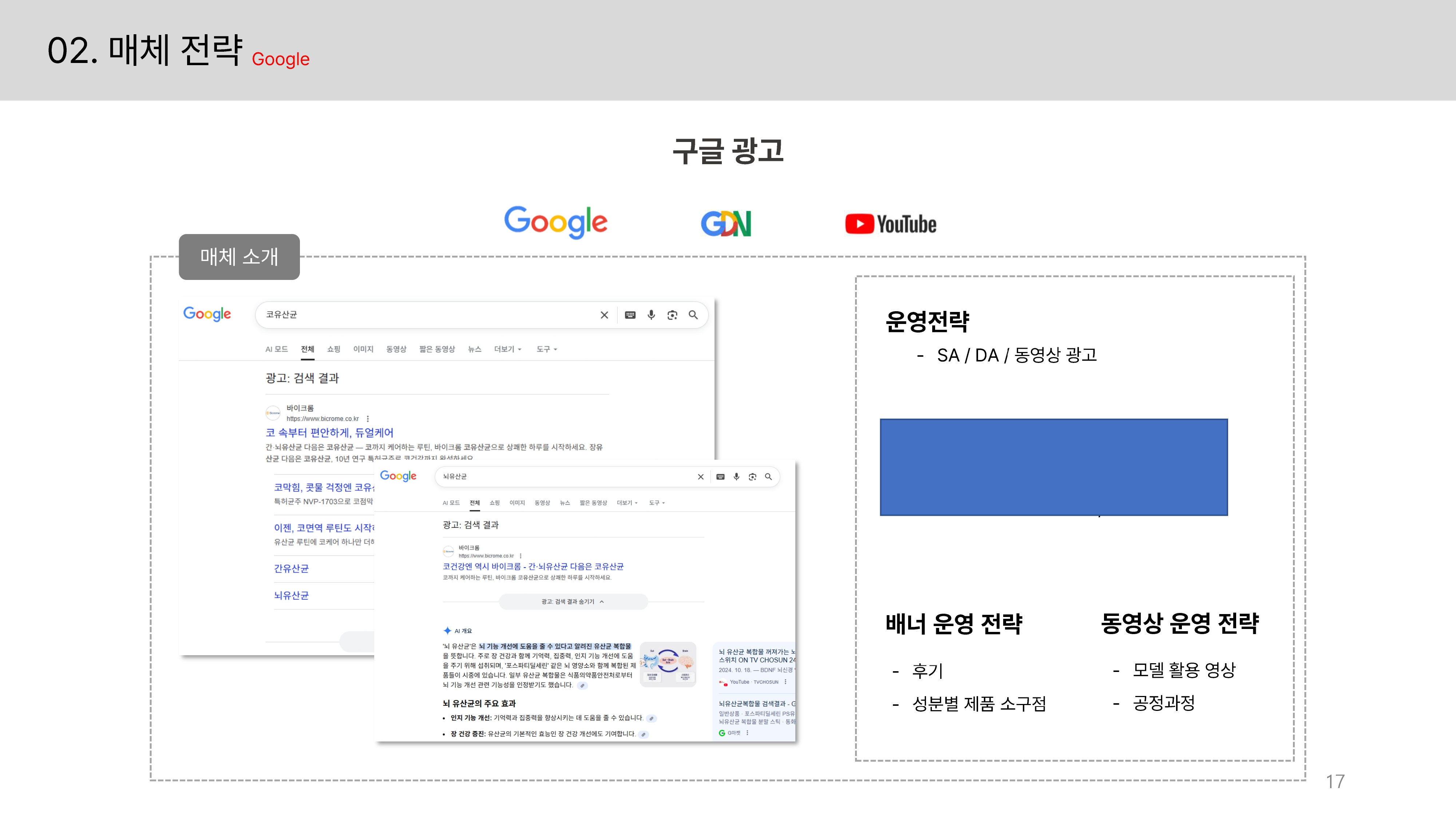
Task: Click the 간유산균 sitelink
Action: (291, 569)
